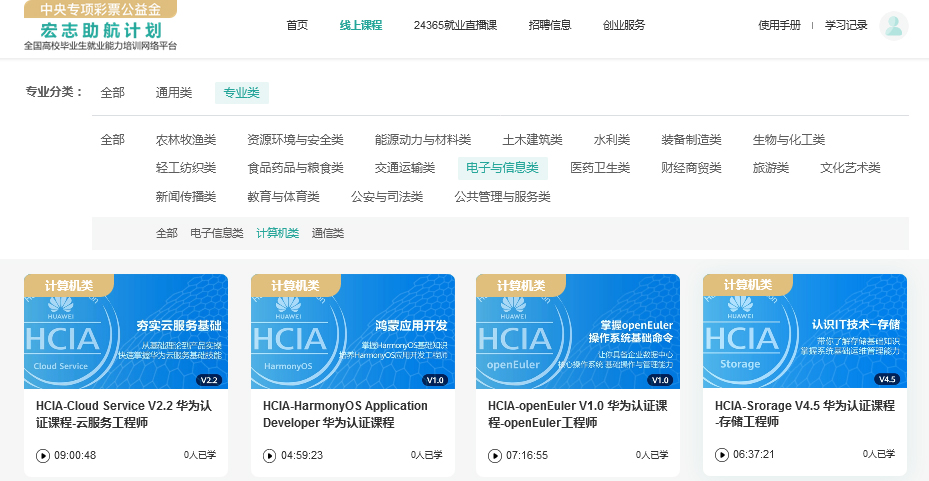
Task: Go to 首页 in top navigation
Action: [297, 26]
